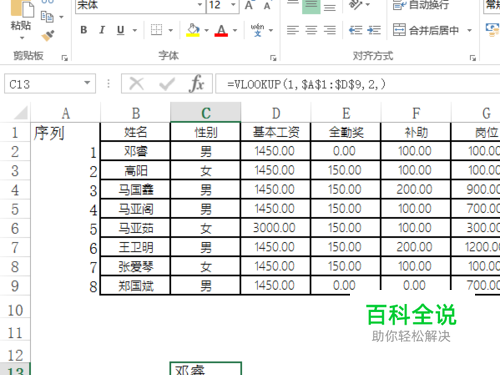Toggle 自动换行 wrap text
The width and height of the screenshot is (500, 375).
pyautogui.click(x=421, y=5)
